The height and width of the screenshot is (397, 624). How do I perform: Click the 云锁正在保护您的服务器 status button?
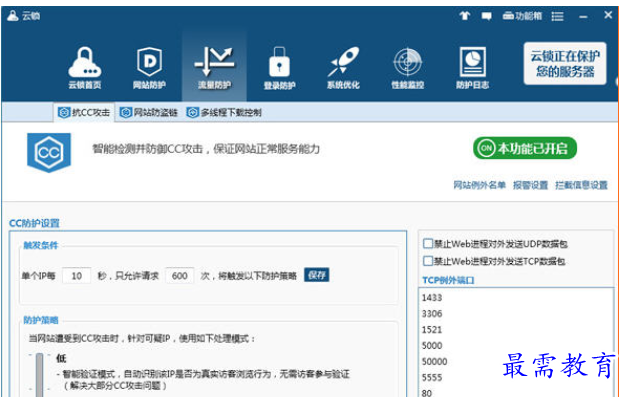coord(565,64)
